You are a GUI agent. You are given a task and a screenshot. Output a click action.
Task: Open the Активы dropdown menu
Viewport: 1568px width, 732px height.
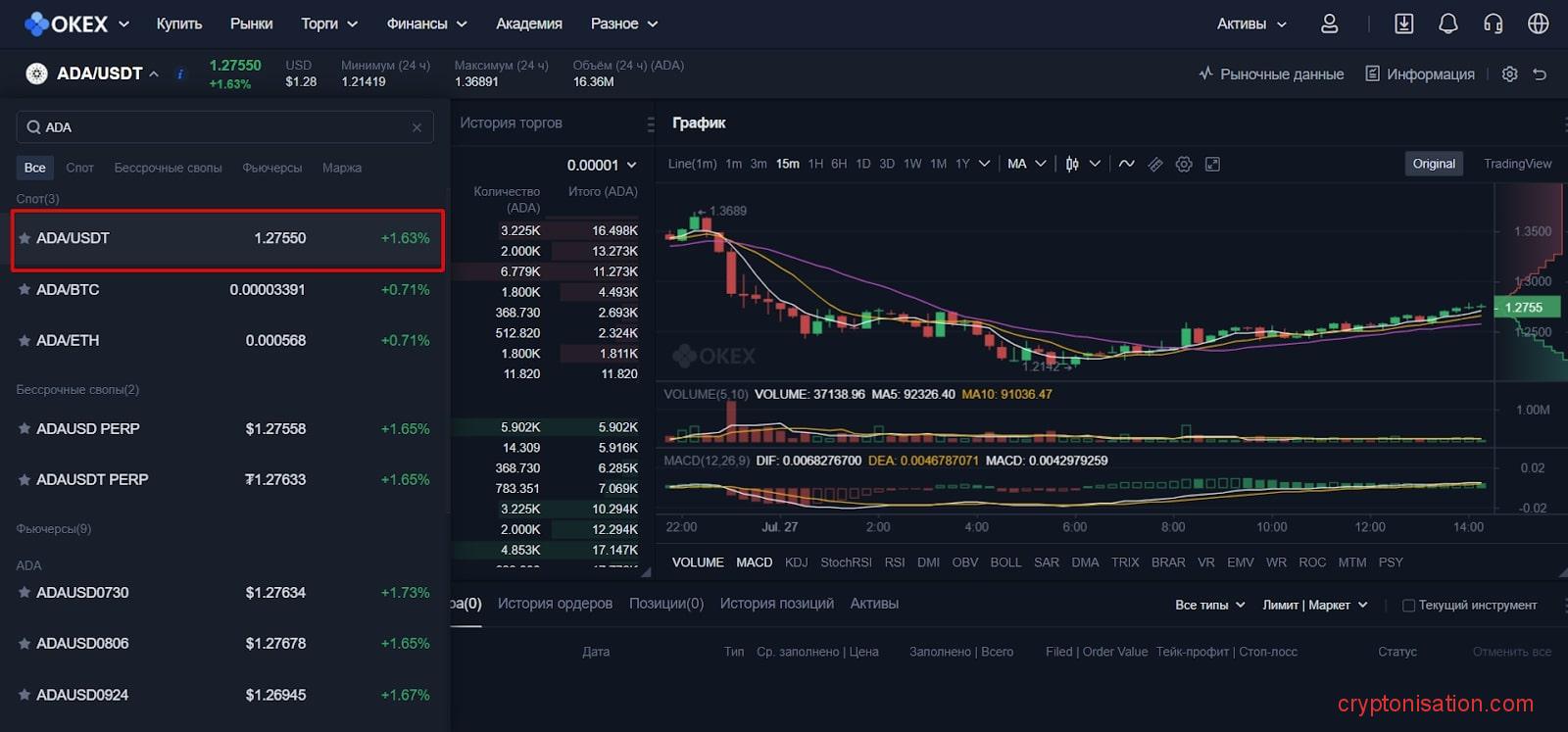(1251, 24)
